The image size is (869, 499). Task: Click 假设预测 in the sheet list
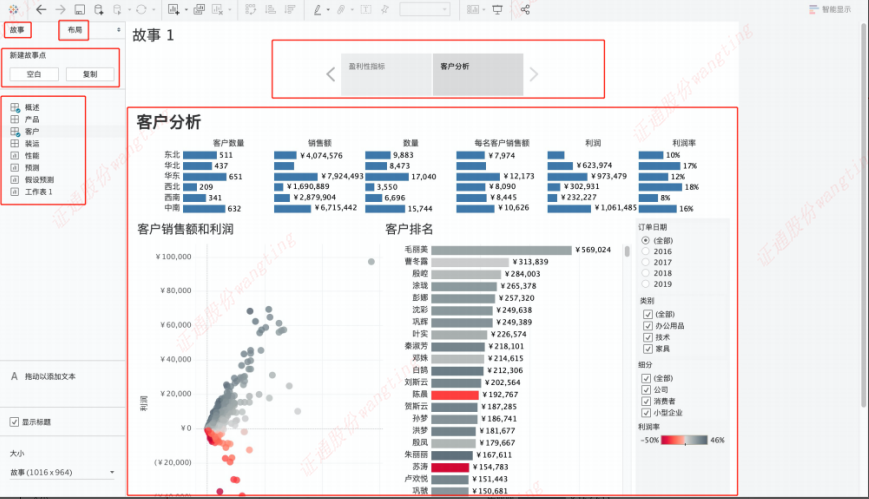coord(39,180)
